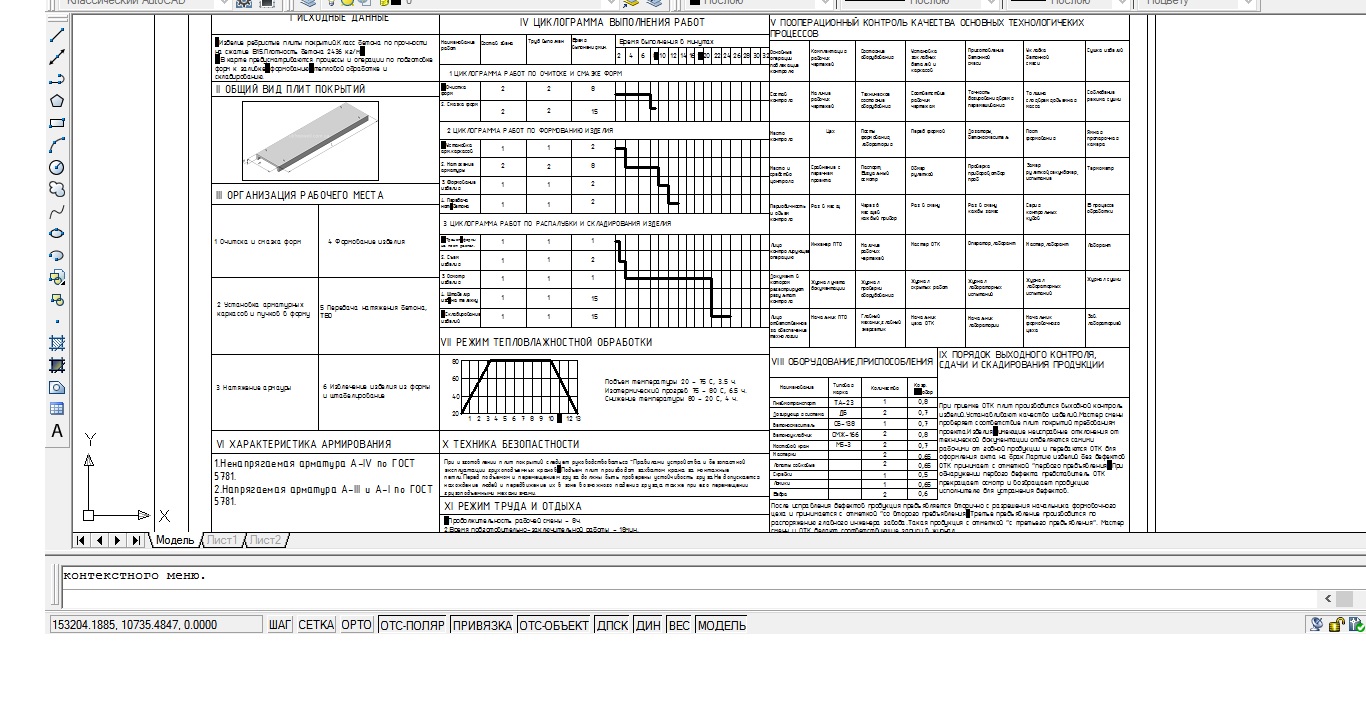Click the command line input field
Screen dimensions: 1366x728
[690, 598]
